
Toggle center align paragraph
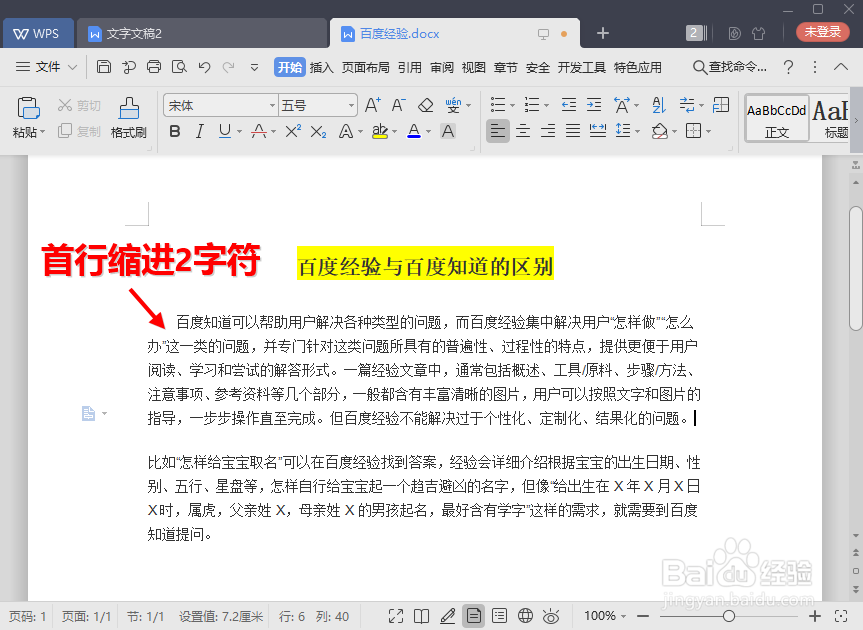[x=523, y=131]
